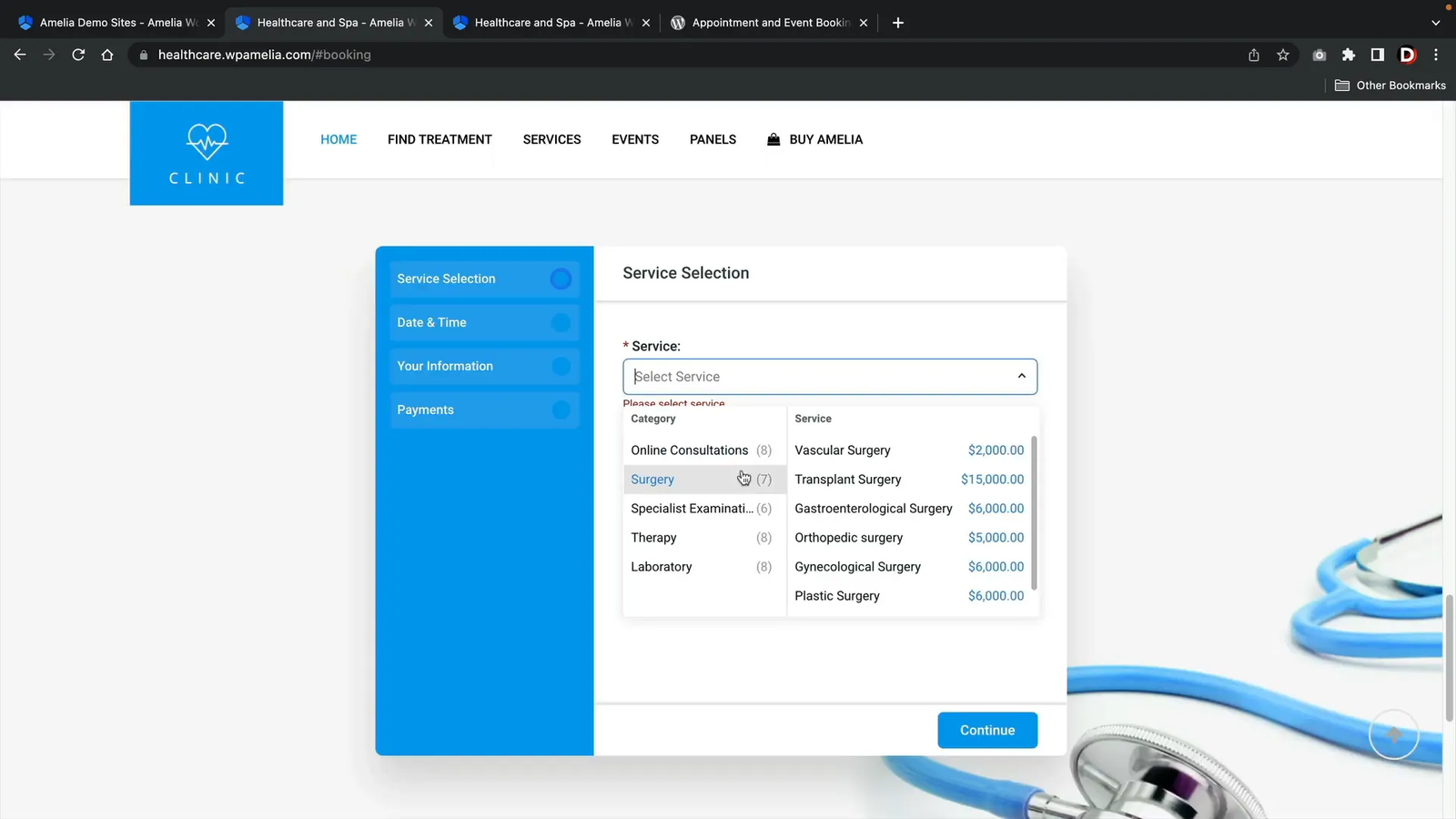Open Other Bookmarks folder
1456x819 pixels.
(1390, 86)
